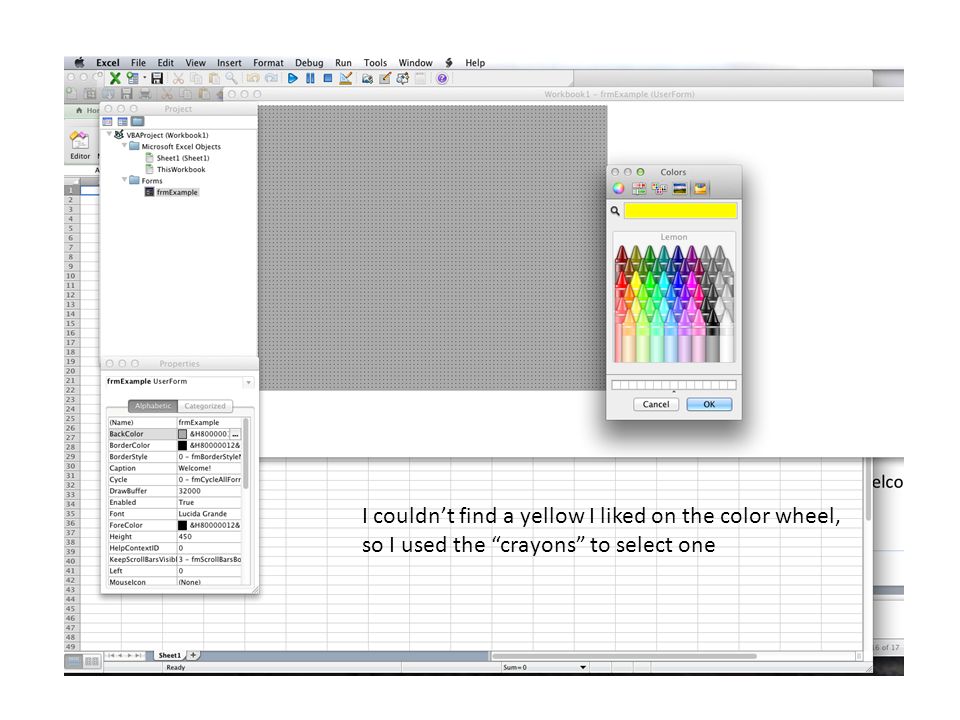Select the Font value Lucida Grande
This screenshot has height=720, width=960.
click(x=203, y=514)
